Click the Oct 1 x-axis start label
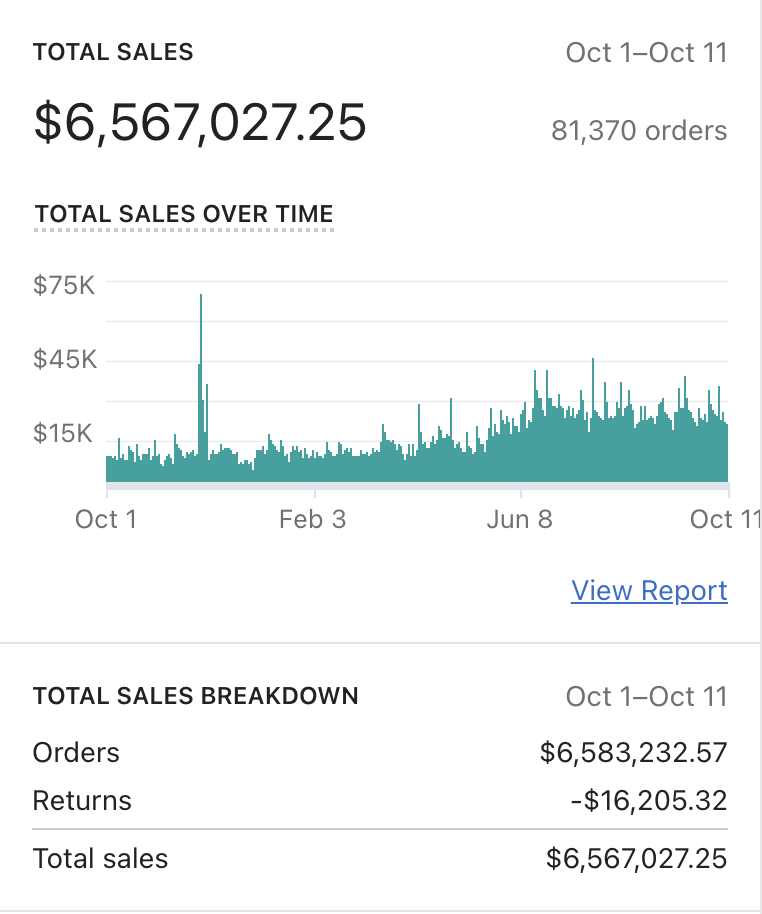 coord(106,519)
